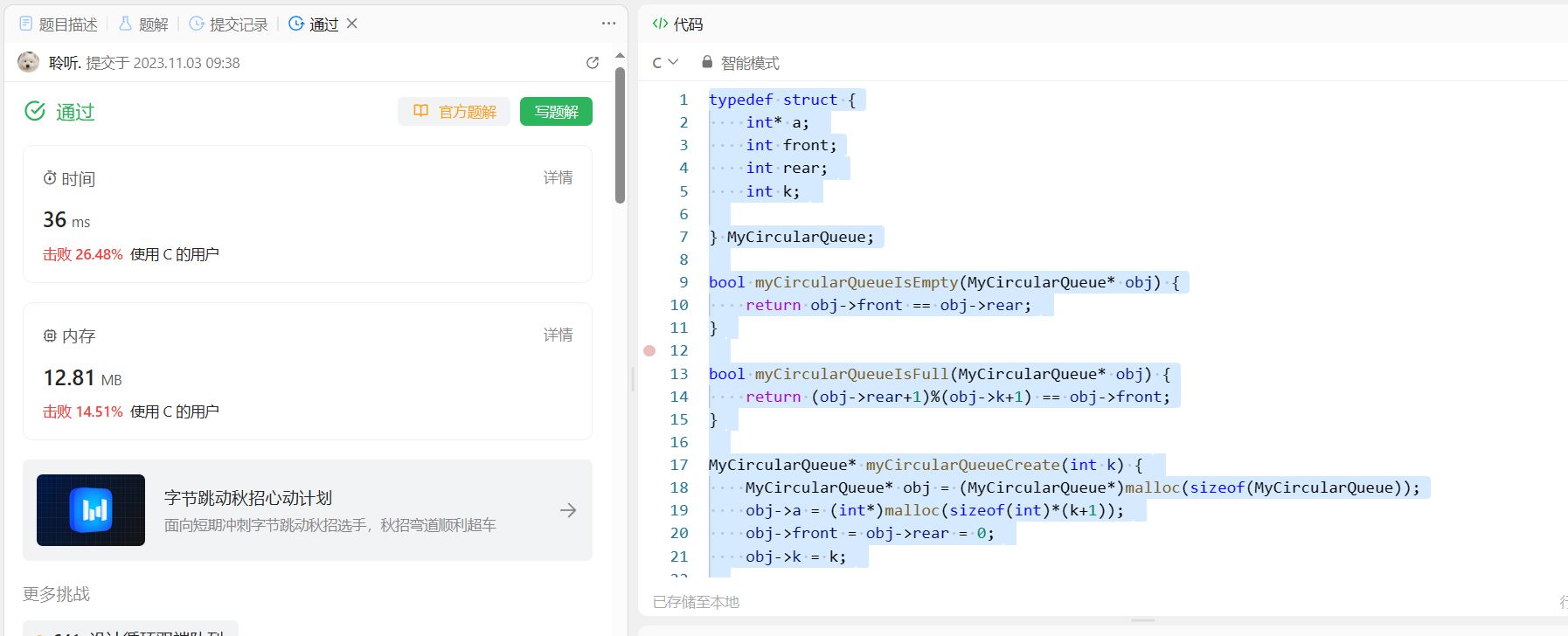Click the '} MyCircularQueue;' line

point(791,237)
